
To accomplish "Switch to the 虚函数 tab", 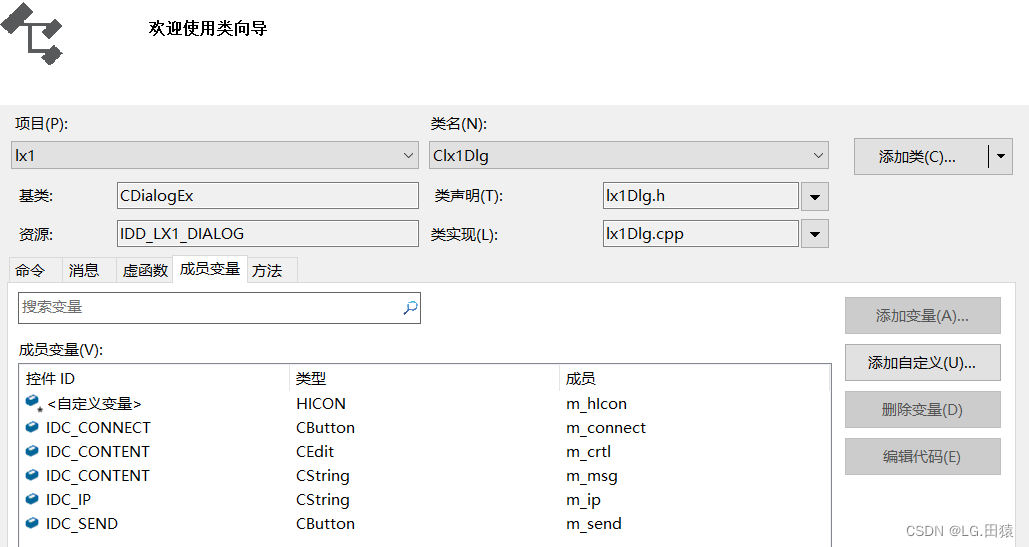I will [145, 270].
